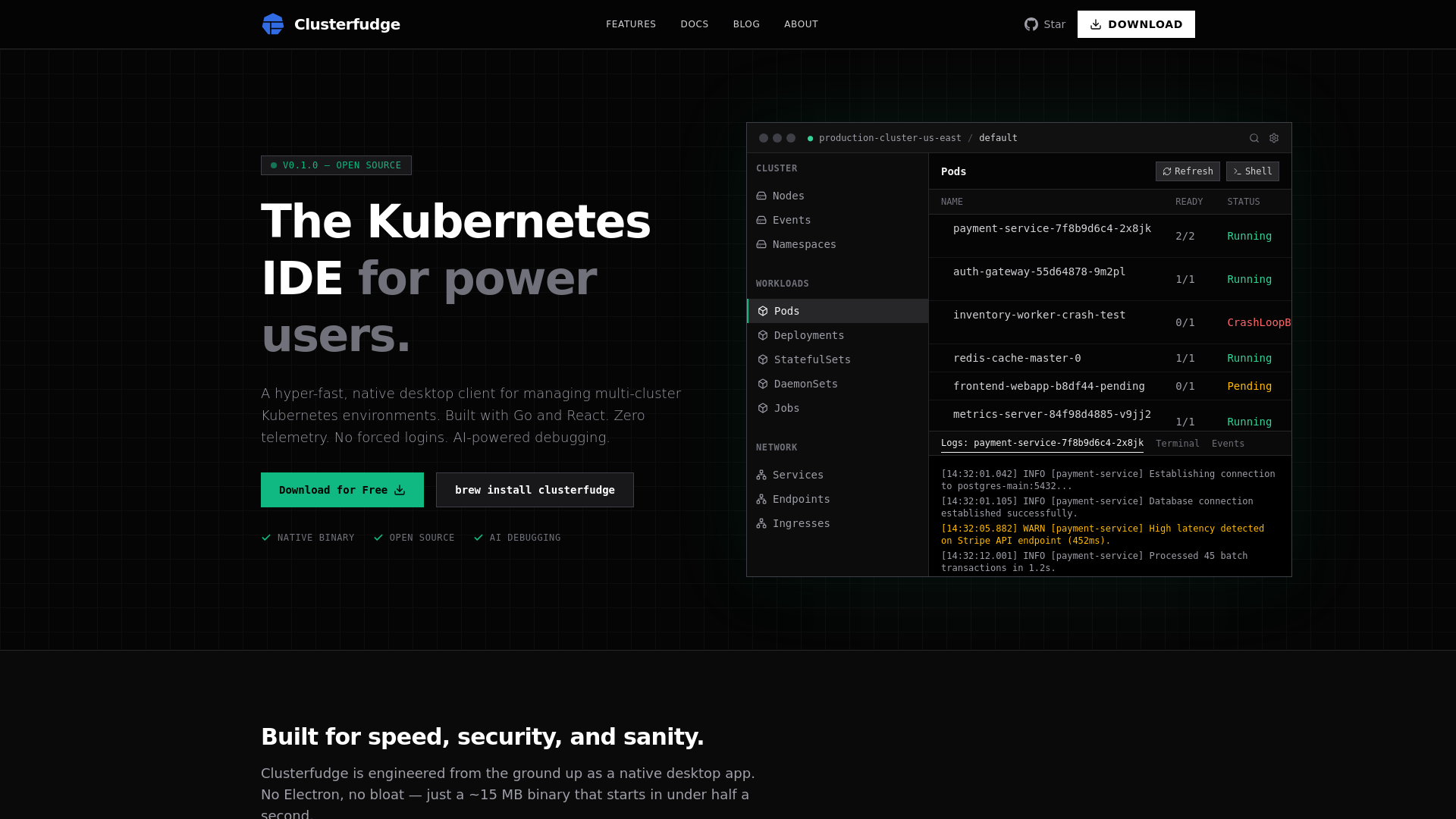Viewport: 1456px width, 819px height.
Task: Select metrics-server-84f98d4885-v9jj2 pod
Action: click(1110, 416)
